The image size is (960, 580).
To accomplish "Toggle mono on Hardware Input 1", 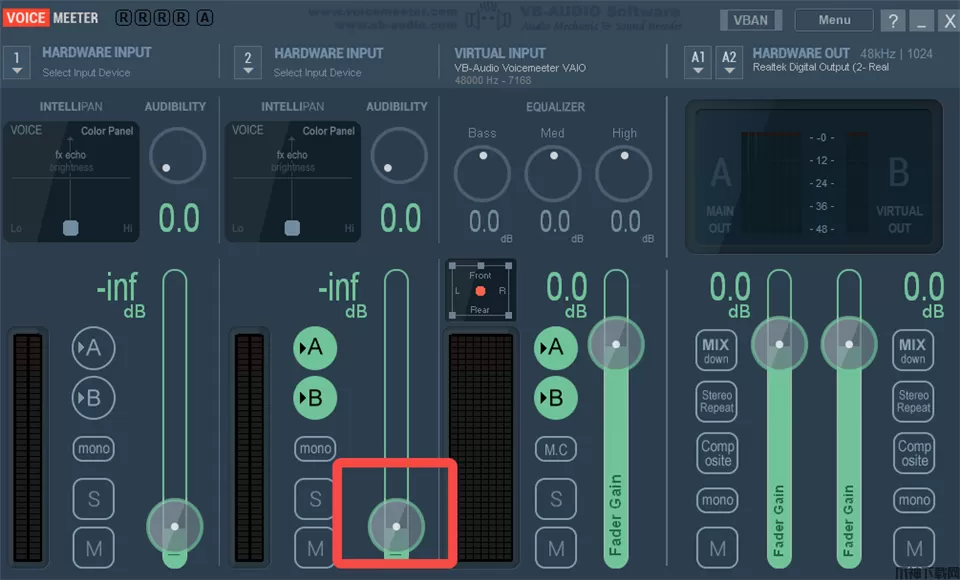I will [94, 448].
